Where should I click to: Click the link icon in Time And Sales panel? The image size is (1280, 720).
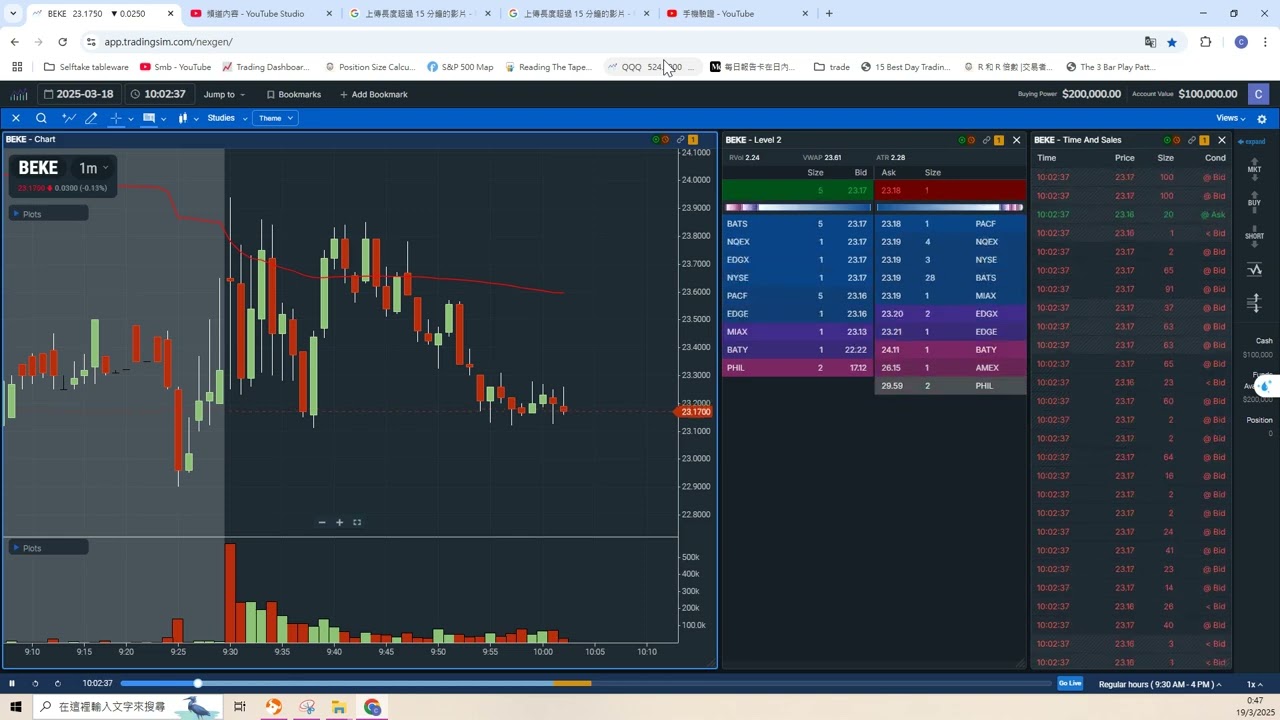[1191, 140]
